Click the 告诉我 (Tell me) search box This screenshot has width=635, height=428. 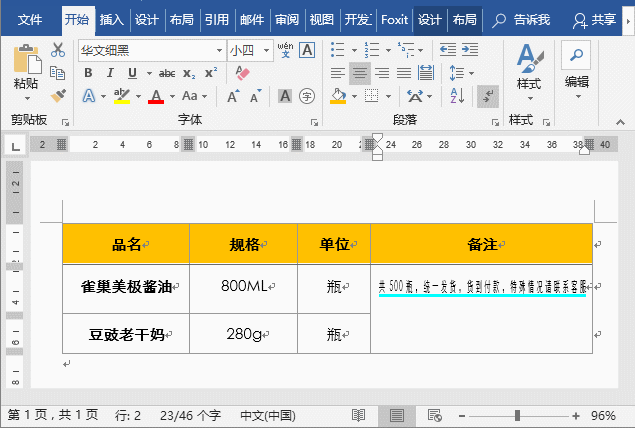pyautogui.click(x=523, y=20)
